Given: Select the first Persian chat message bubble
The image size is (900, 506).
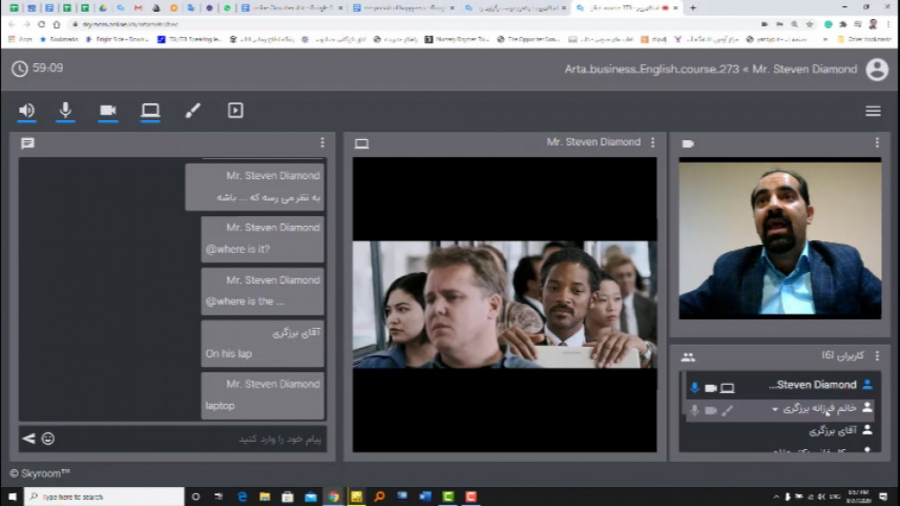Looking at the screenshot, I should coord(255,186).
